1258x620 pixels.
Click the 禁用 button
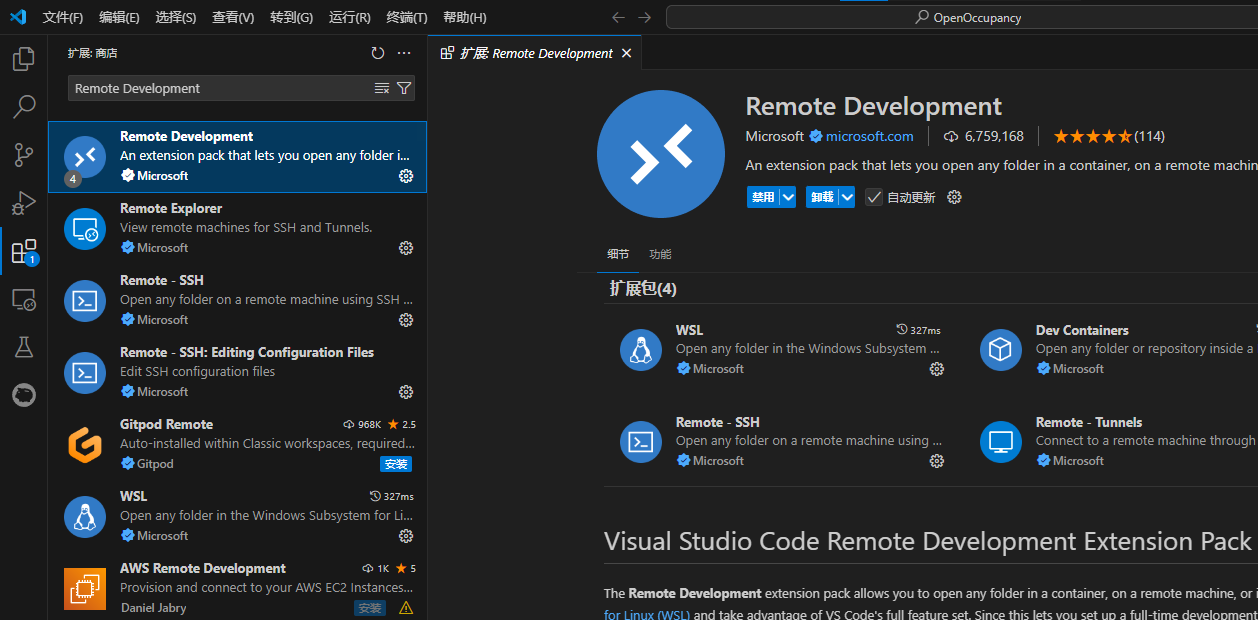pyautogui.click(x=763, y=197)
